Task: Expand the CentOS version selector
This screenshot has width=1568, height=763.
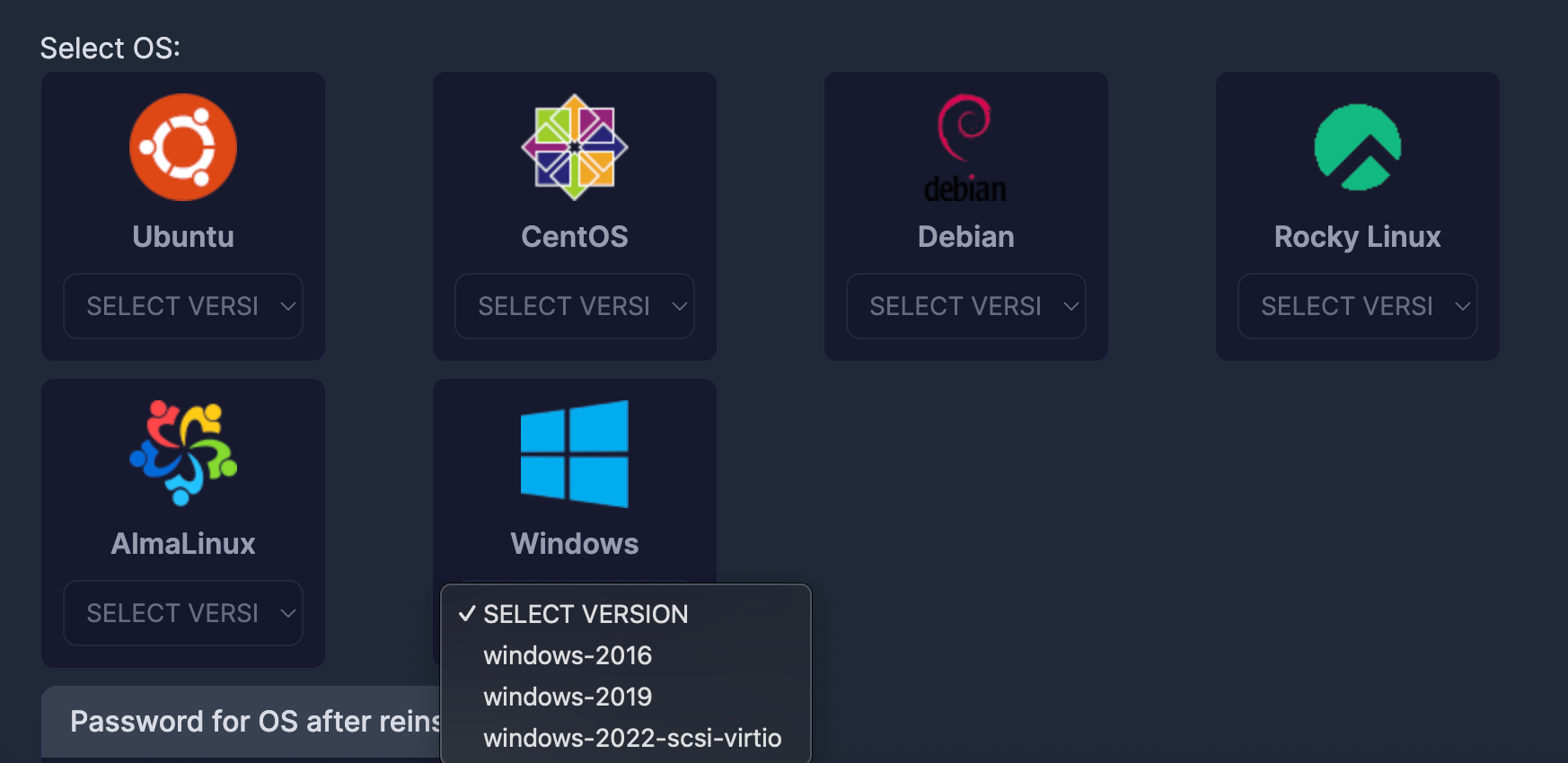Action: pyautogui.click(x=575, y=306)
